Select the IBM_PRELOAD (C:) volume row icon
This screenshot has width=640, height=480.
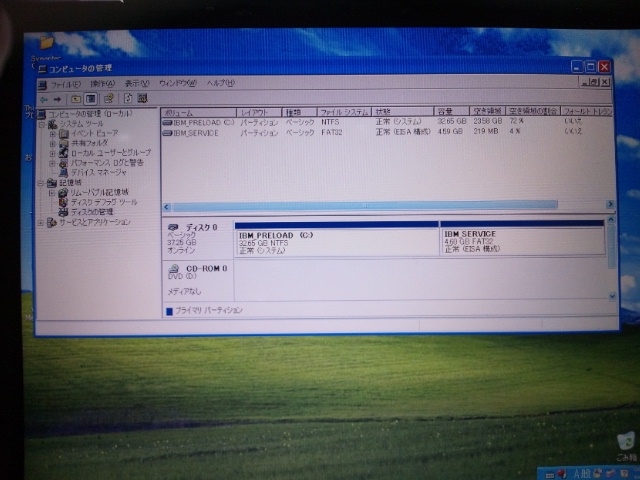[167, 122]
